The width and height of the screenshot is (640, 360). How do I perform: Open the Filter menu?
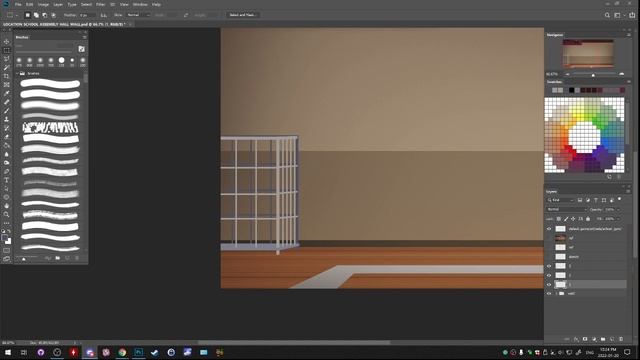pyautogui.click(x=100, y=4)
